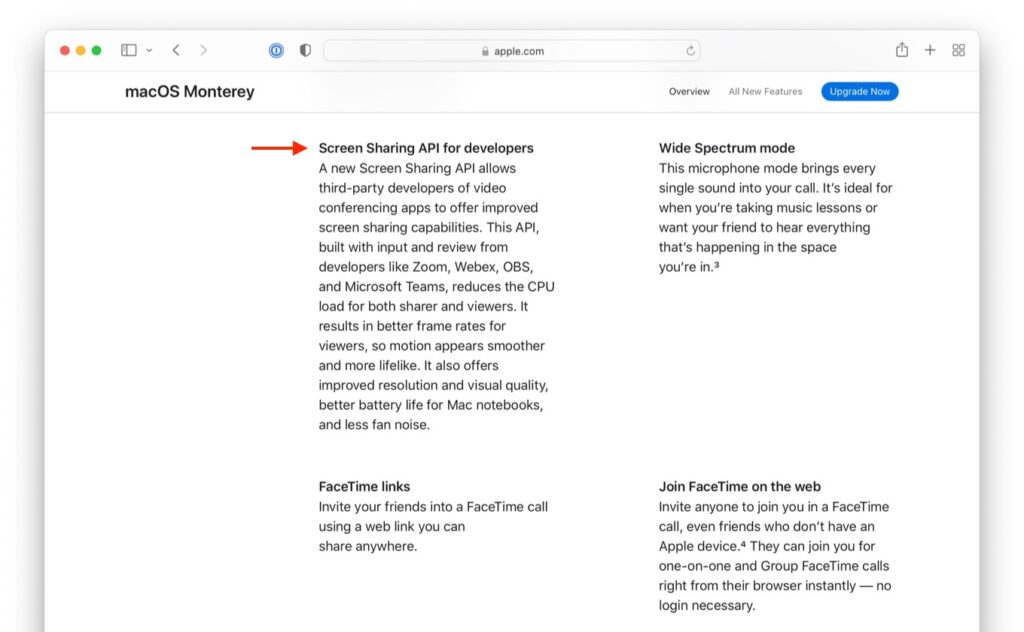The width and height of the screenshot is (1024, 632).
Task: Switch to the Overview tab
Action: [689, 91]
